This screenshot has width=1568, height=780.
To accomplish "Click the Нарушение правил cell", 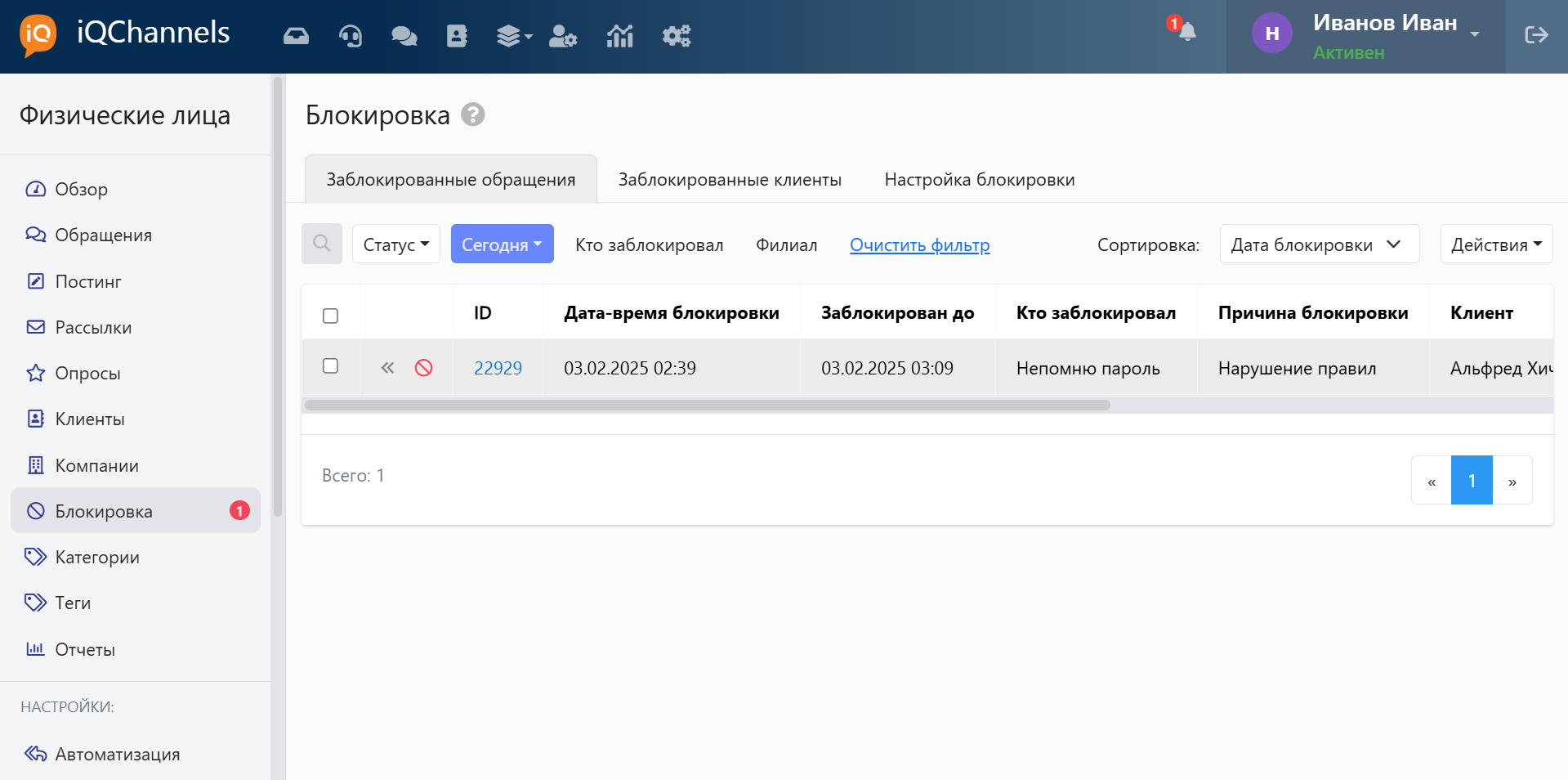I will tap(1313, 368).
